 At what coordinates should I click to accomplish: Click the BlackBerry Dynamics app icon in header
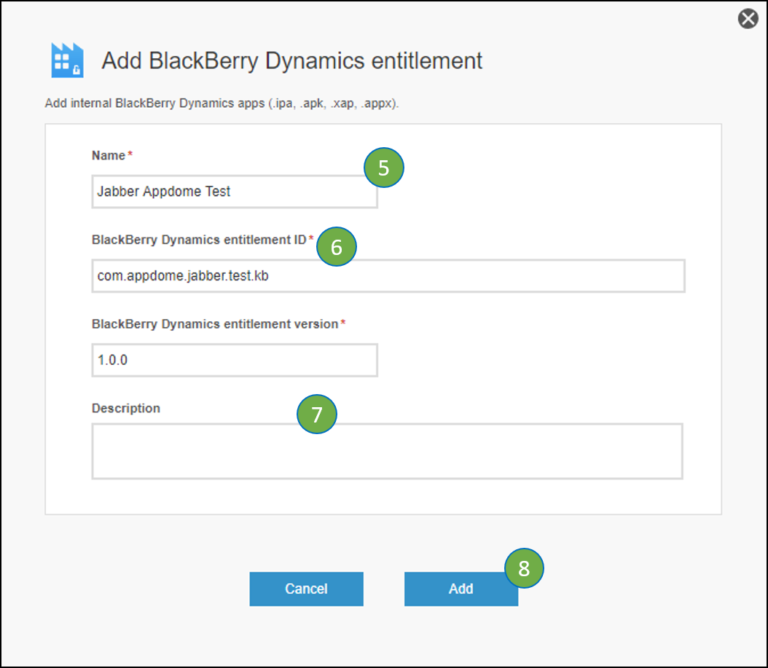pyautogui.click(x=68, y=61)
